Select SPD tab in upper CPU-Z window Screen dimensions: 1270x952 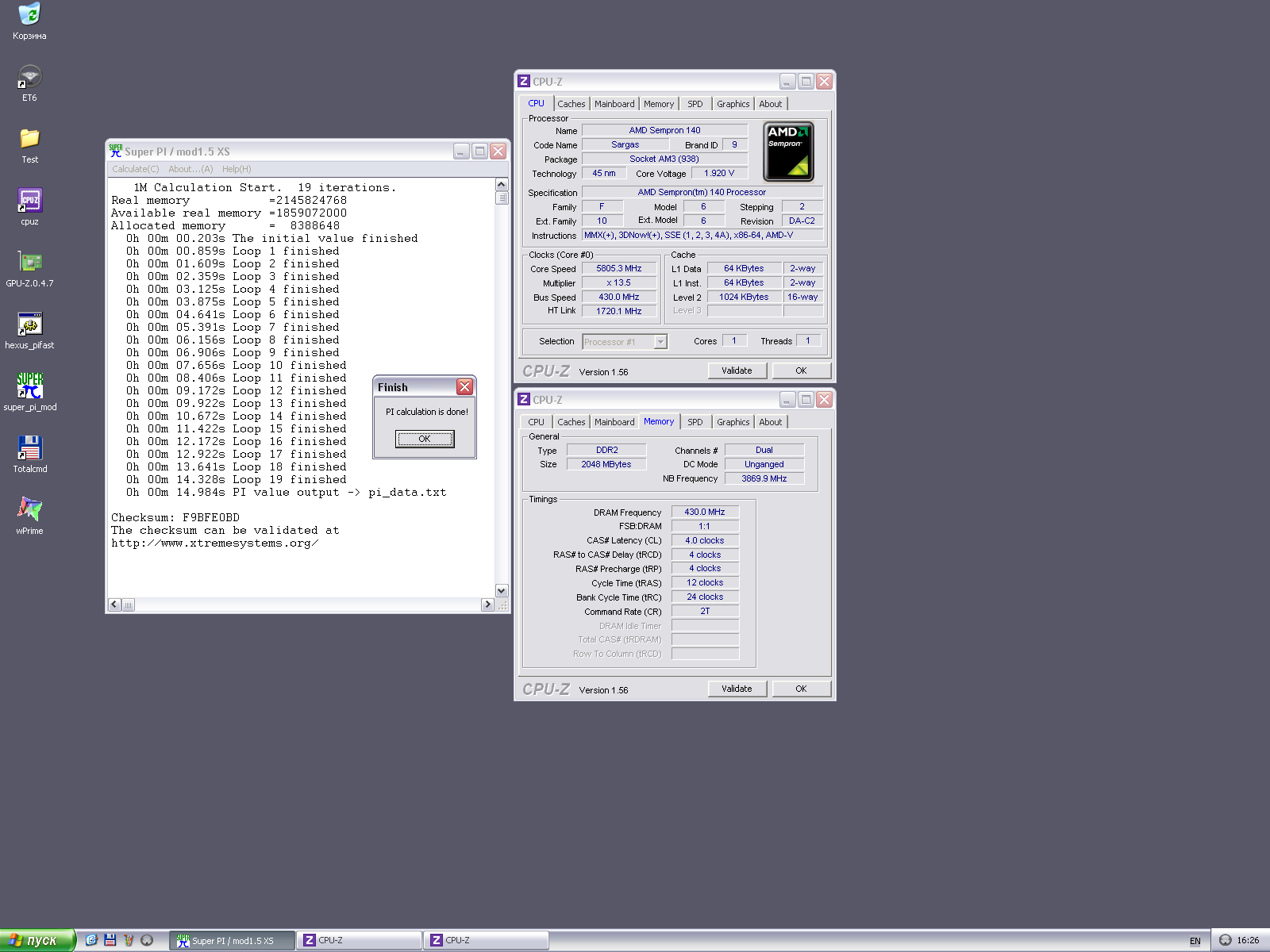point(695,104)
